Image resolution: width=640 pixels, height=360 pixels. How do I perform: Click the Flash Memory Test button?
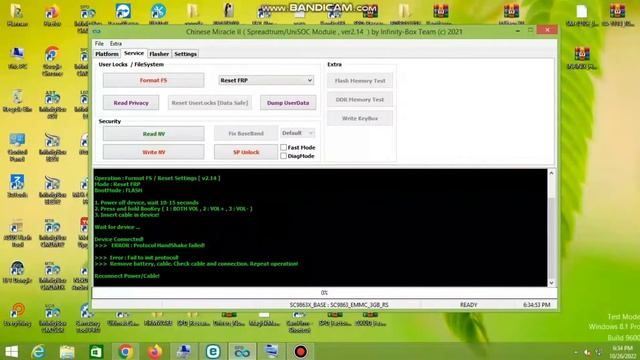pos(360,81)
